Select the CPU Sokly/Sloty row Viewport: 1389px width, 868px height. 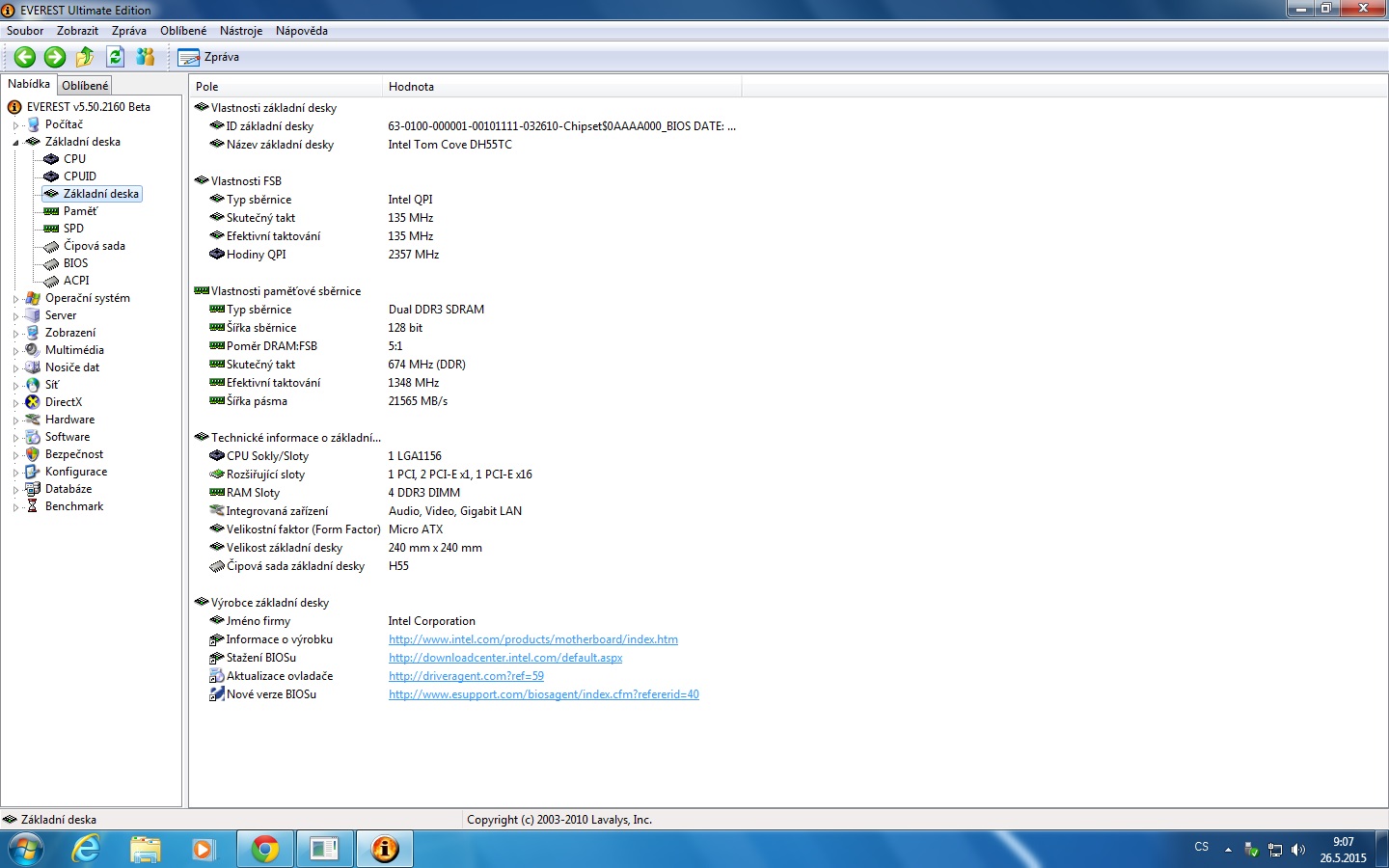click(467, 456)
